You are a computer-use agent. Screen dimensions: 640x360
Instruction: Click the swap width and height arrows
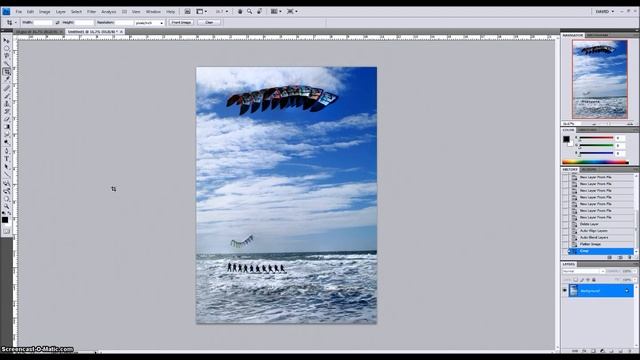[57, 22]
